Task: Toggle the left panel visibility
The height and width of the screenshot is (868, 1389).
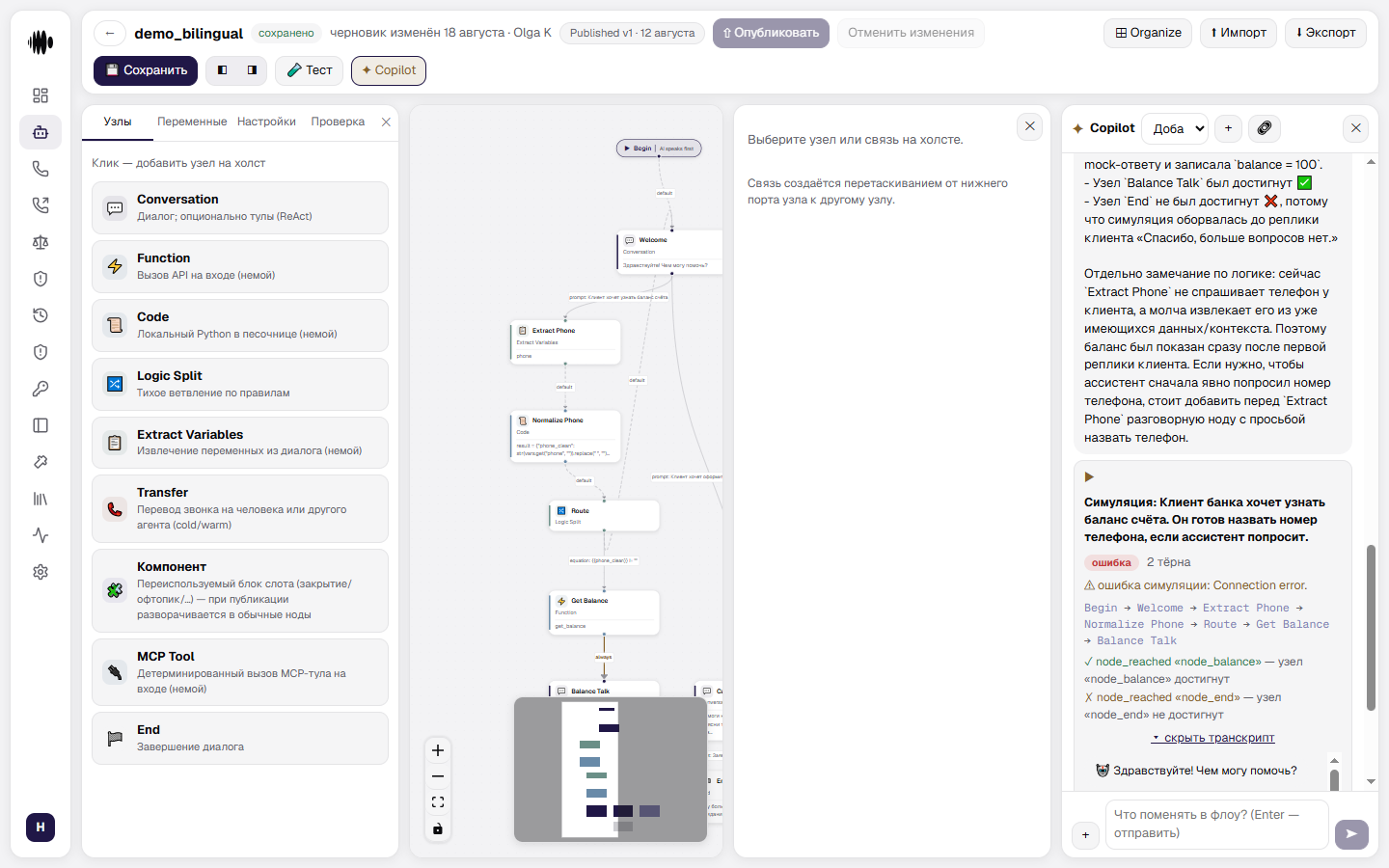Action: point(223,70)
